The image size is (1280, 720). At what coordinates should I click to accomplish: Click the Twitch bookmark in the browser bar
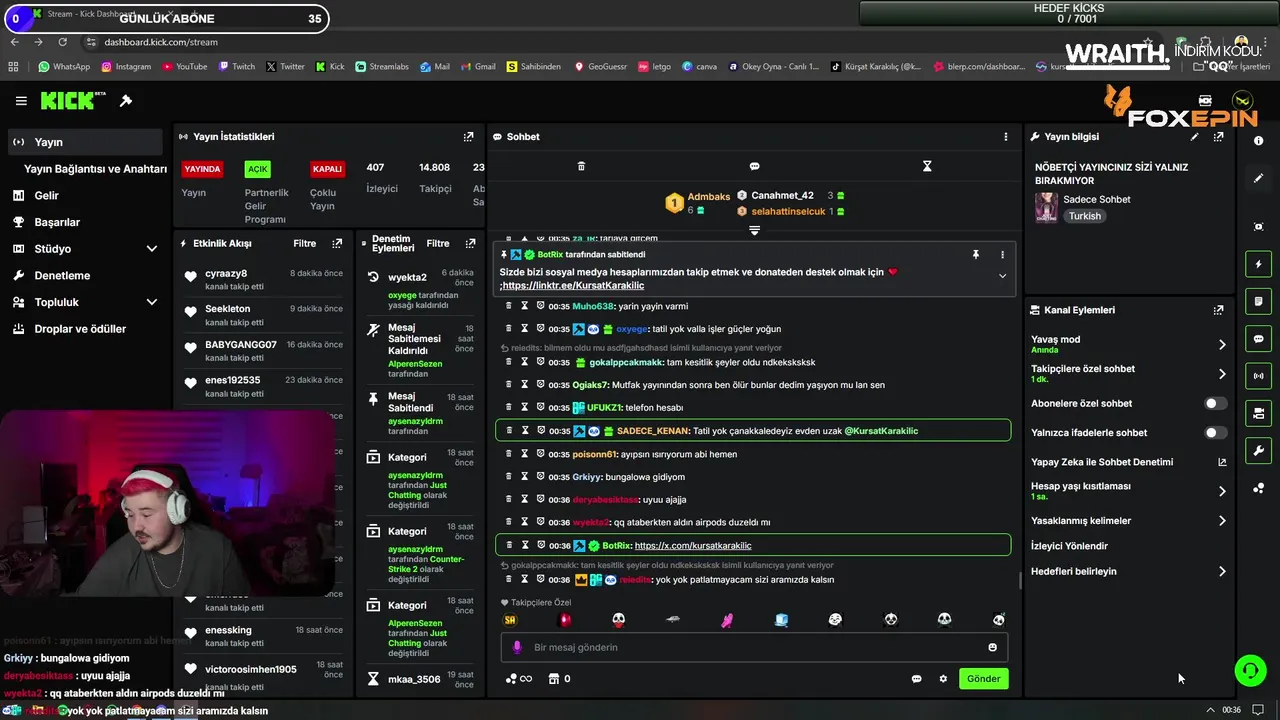click(236, 67)
